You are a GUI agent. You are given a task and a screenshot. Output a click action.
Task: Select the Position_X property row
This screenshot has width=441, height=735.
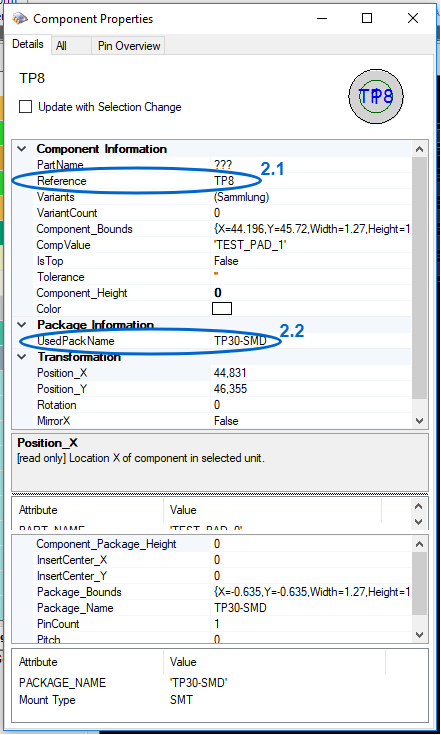(x=224, y=373)
